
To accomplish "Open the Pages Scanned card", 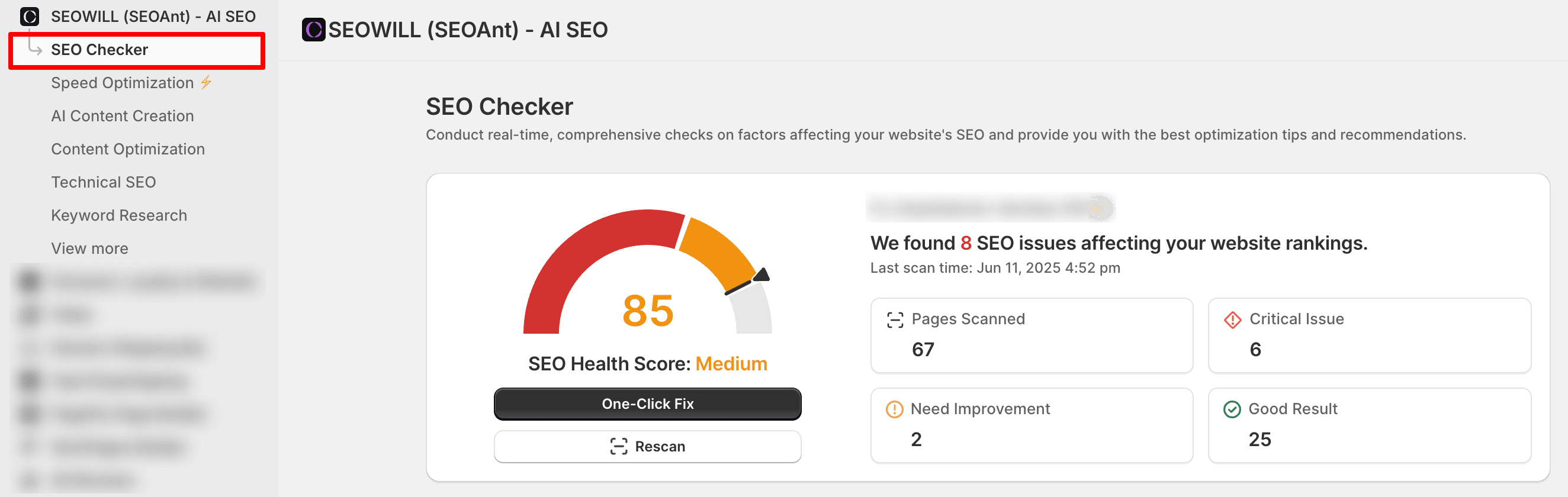I will pos(1031,335).
